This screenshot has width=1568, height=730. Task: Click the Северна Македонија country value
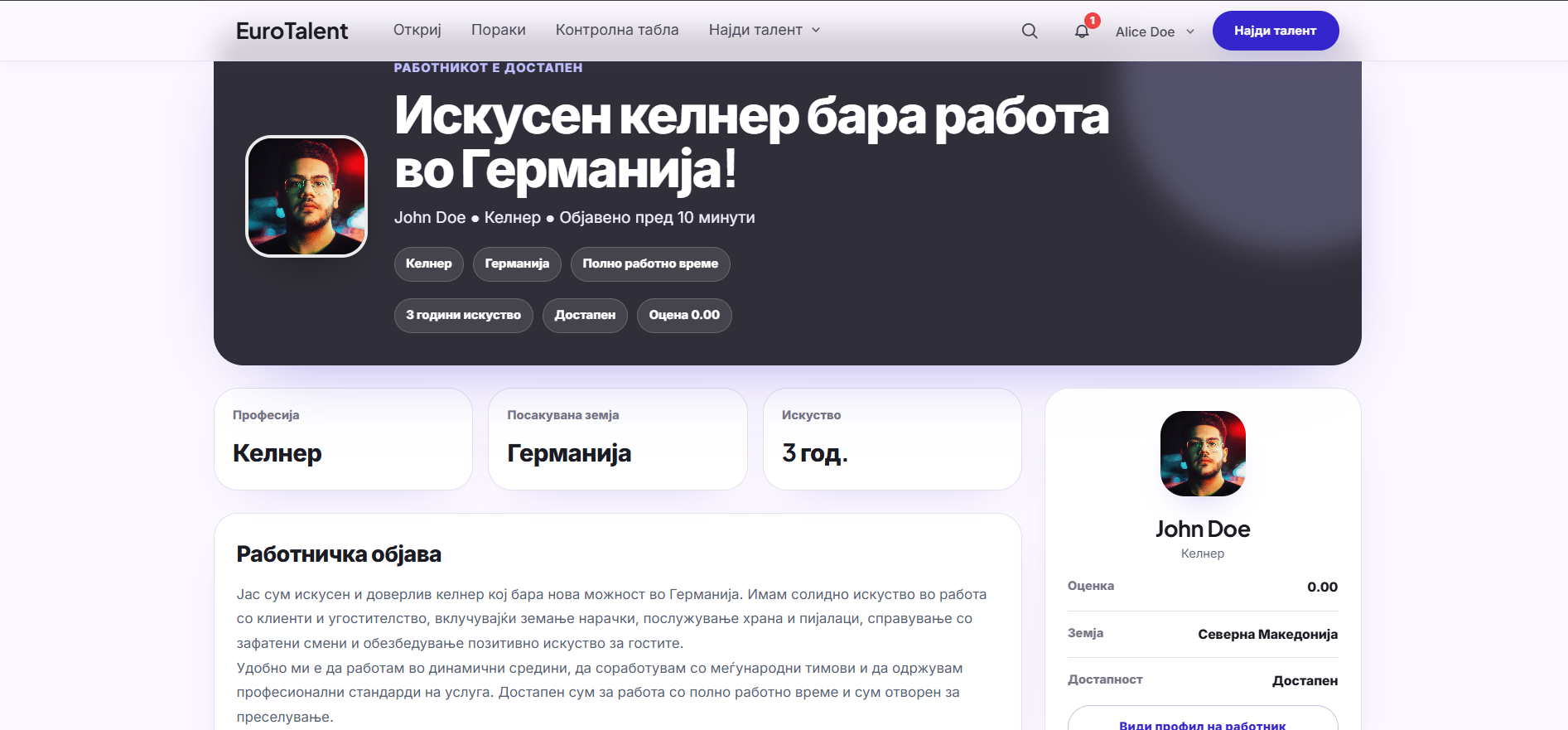[x=1267, y=634]
